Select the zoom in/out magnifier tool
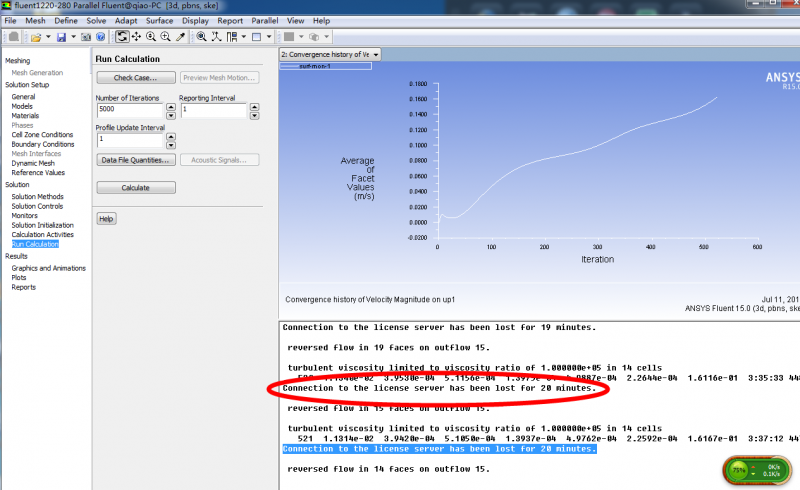 click(x=151, y=37)
